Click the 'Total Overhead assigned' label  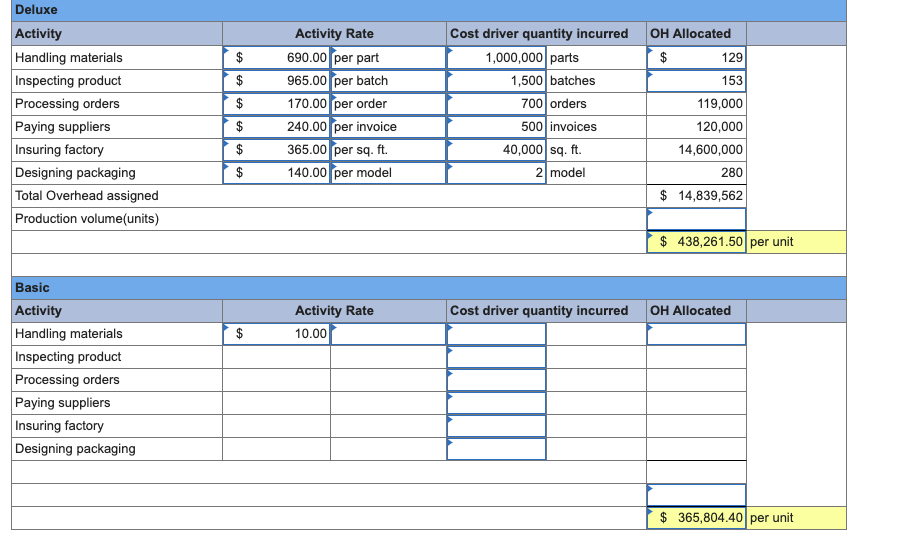[87, 196]
